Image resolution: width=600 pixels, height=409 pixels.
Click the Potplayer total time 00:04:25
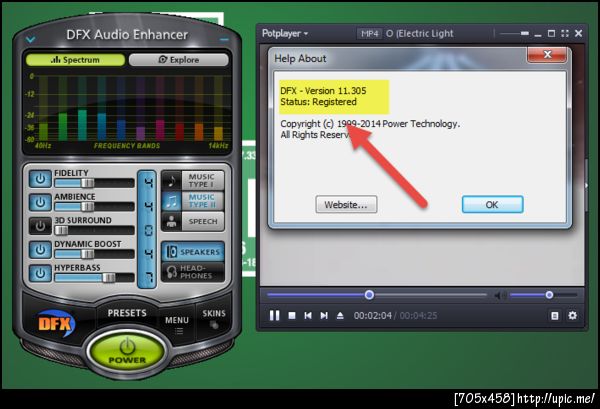(x=418, y=316)
